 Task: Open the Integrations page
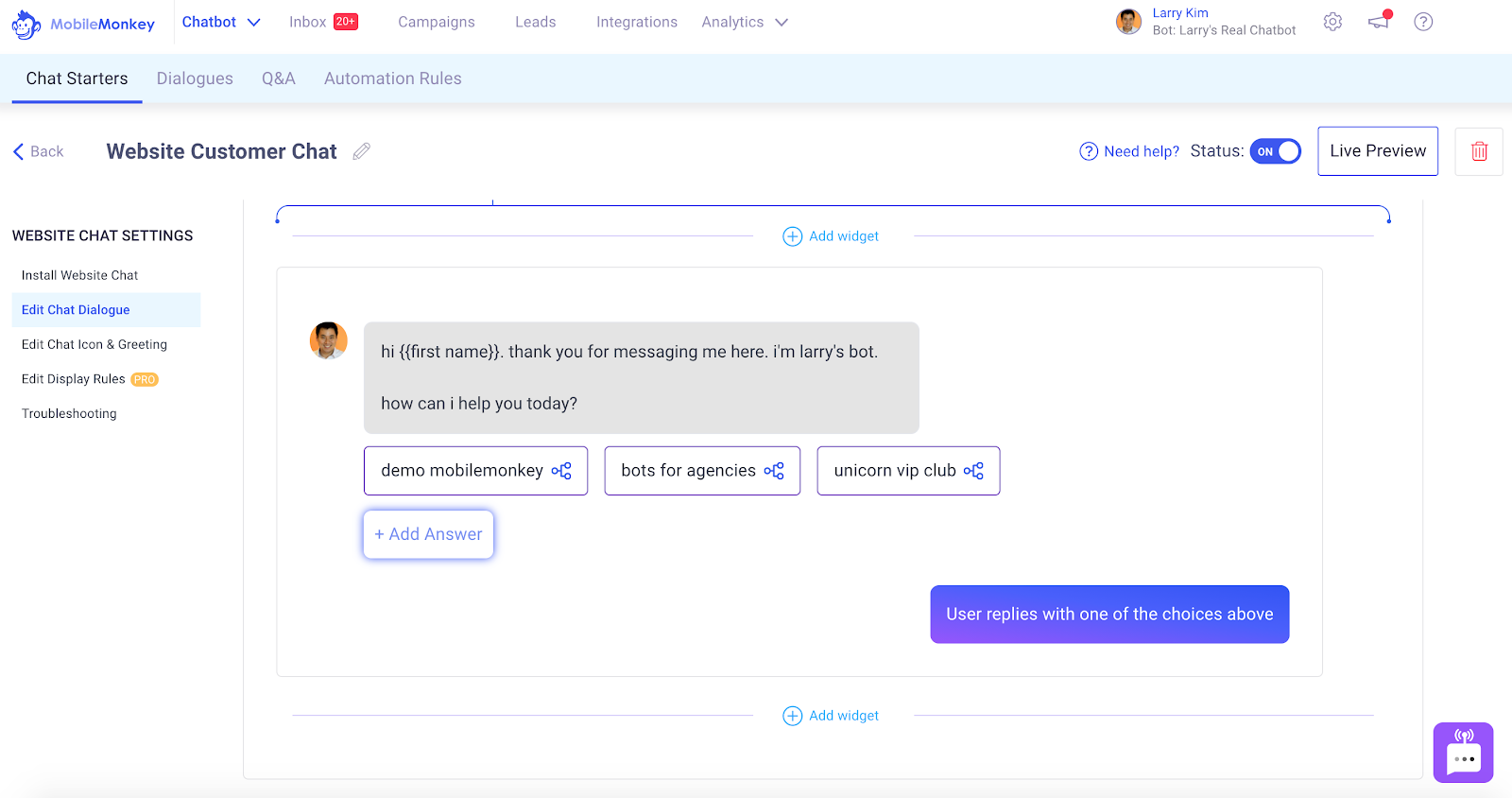coord(637,22)
